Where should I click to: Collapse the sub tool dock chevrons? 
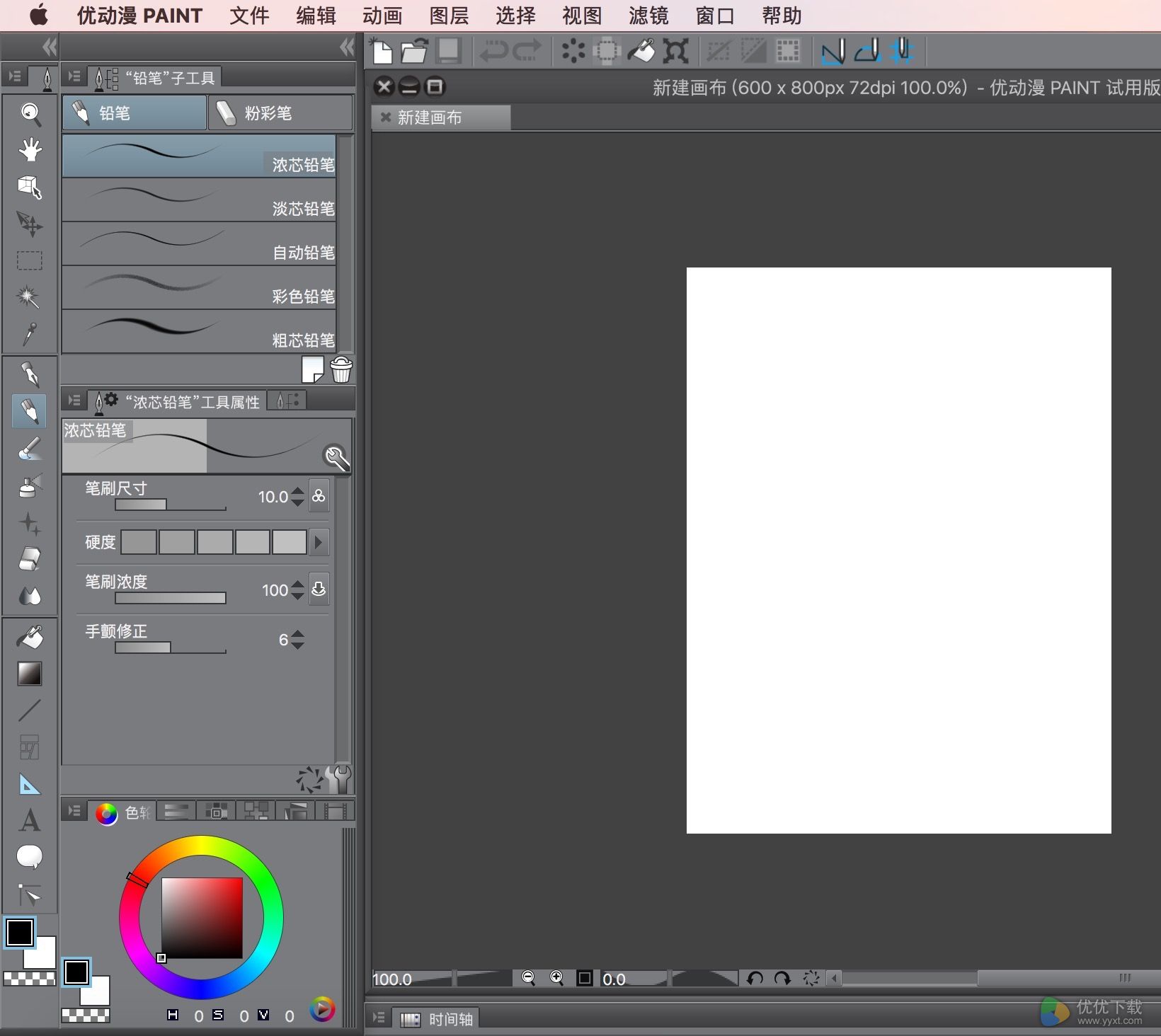(x=346, y=47)
